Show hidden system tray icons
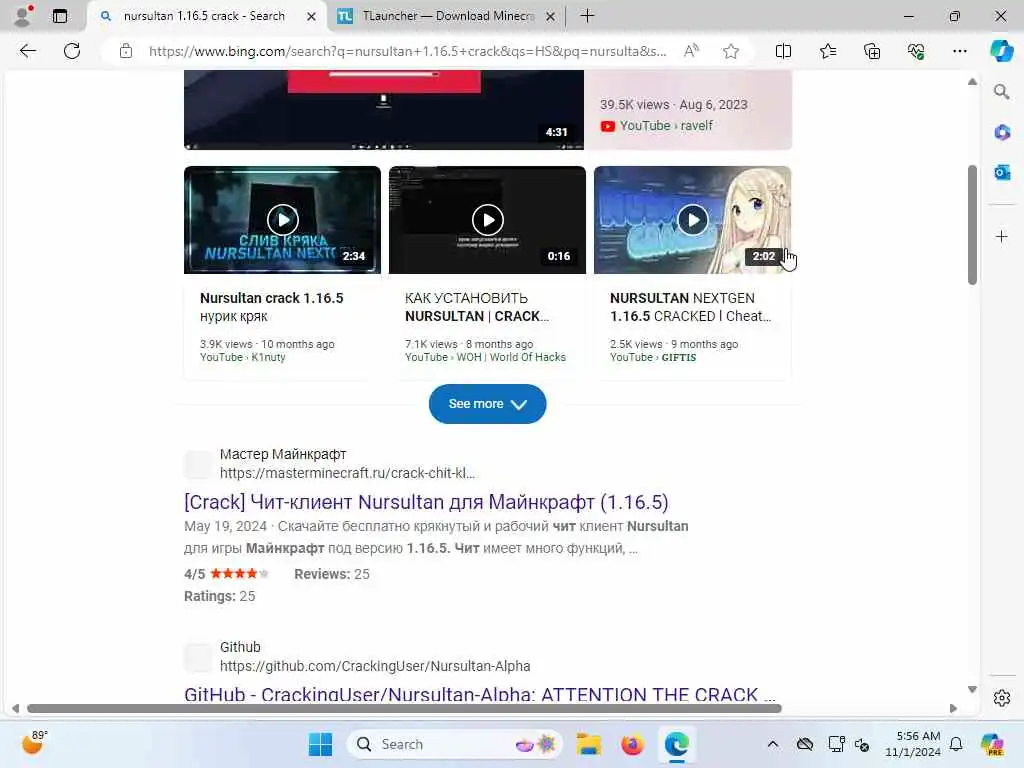The height and width of the screenshot is (768, 1024). [x=773, y=744]
